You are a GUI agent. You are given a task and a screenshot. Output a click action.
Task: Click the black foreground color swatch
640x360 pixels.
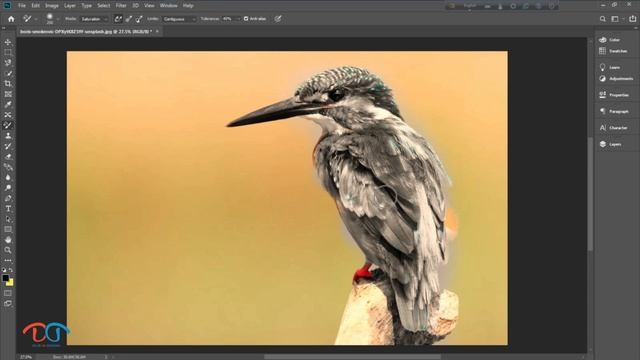(5, 278)
